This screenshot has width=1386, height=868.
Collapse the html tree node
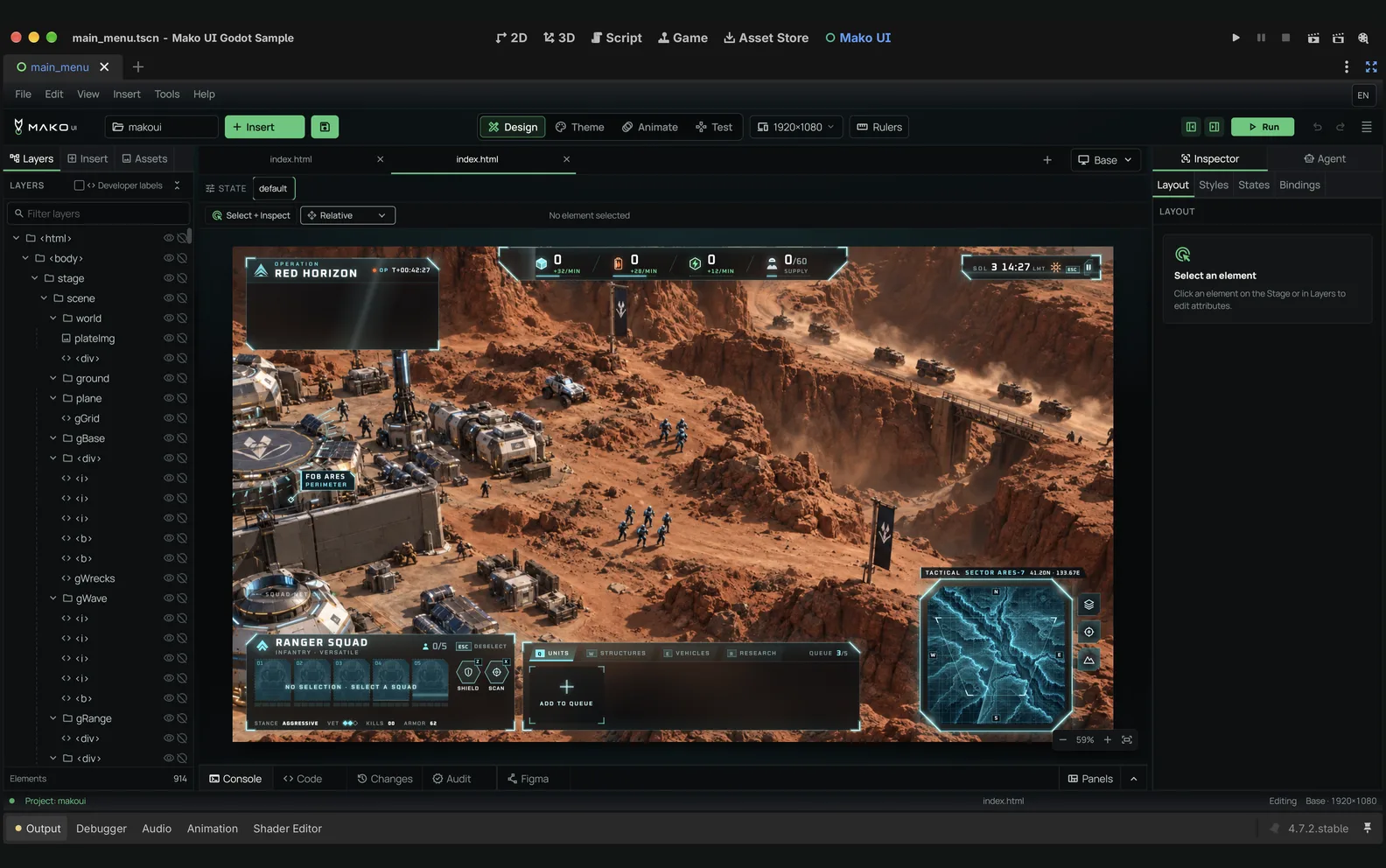pyautogui.click(x=16, y=238)
